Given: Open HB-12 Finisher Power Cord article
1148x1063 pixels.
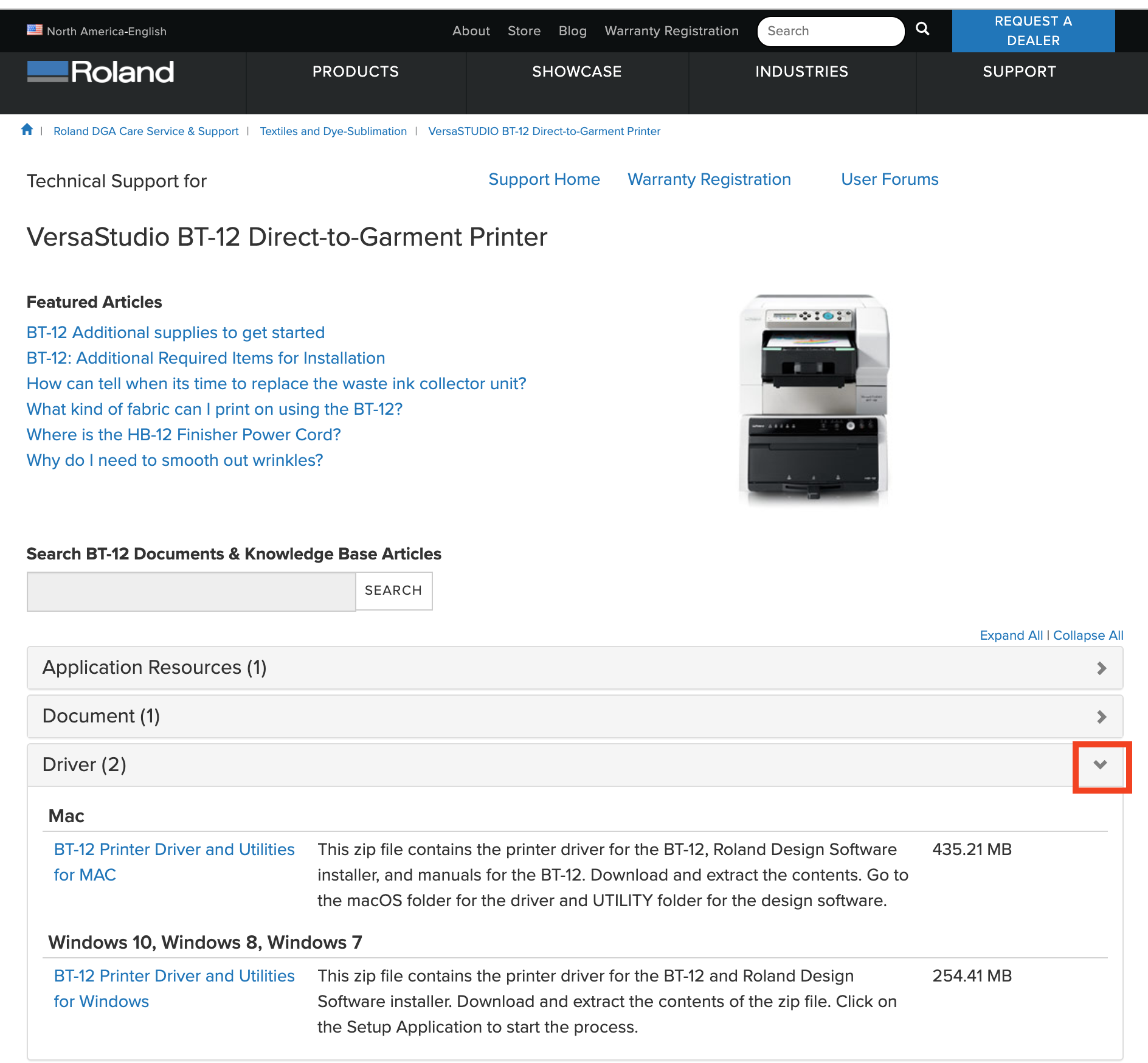Looking at the screenshot, I should [184, 435].
